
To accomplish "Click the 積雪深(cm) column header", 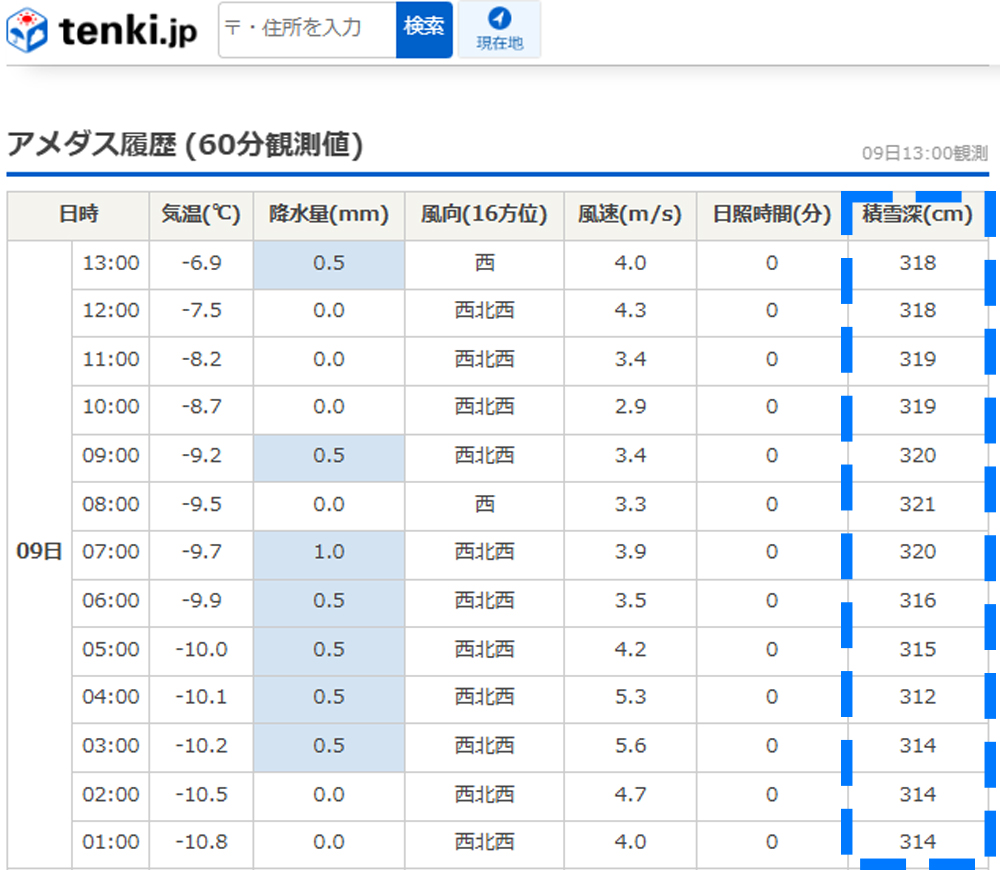I will 917,215.
